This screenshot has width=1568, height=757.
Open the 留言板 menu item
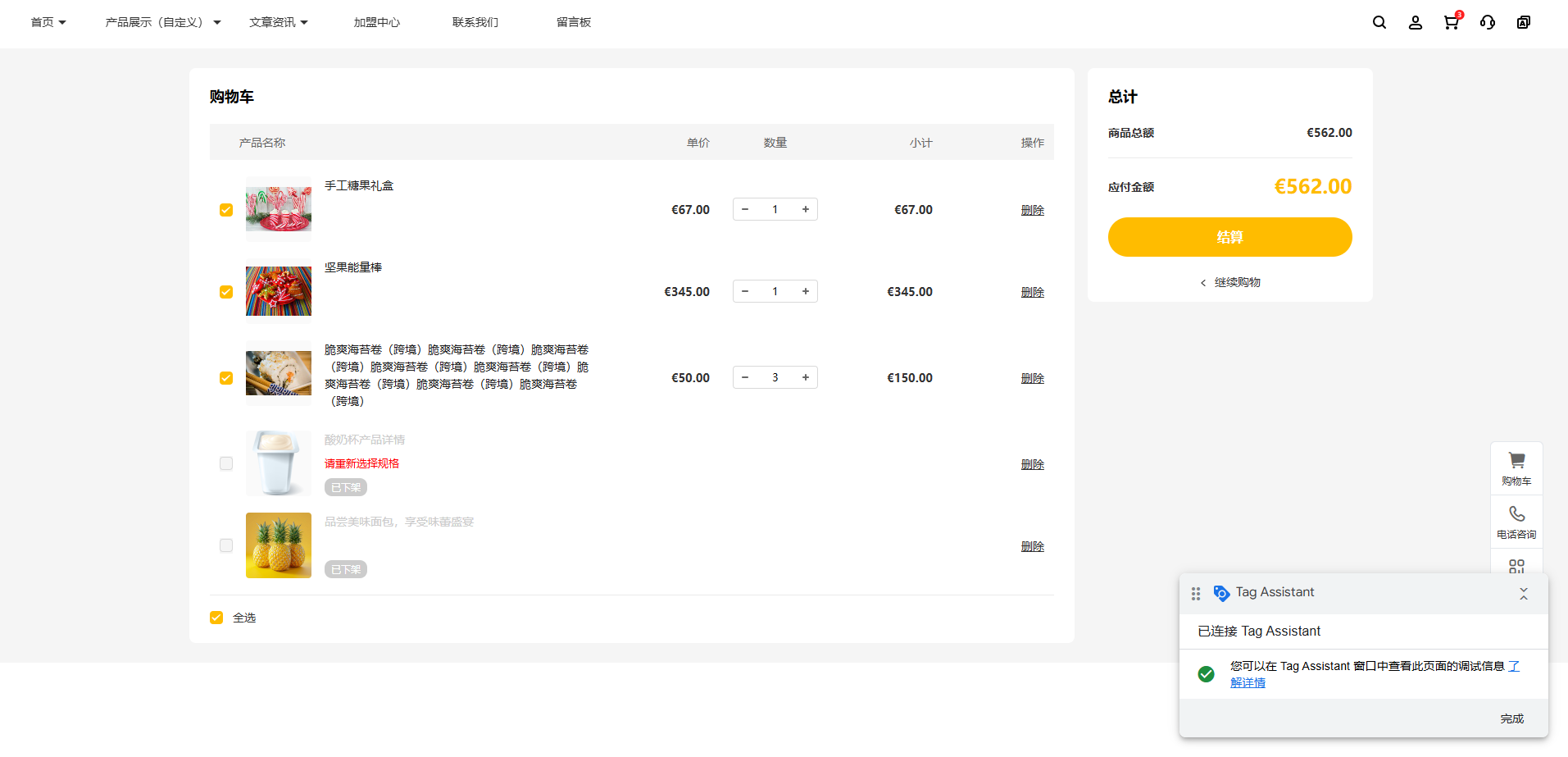pos(574,23)
